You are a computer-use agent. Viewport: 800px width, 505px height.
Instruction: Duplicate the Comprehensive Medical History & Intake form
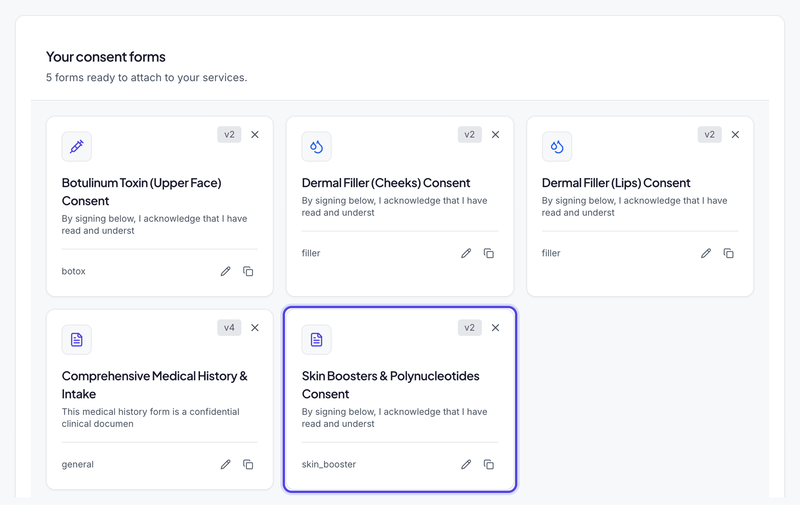248,464
